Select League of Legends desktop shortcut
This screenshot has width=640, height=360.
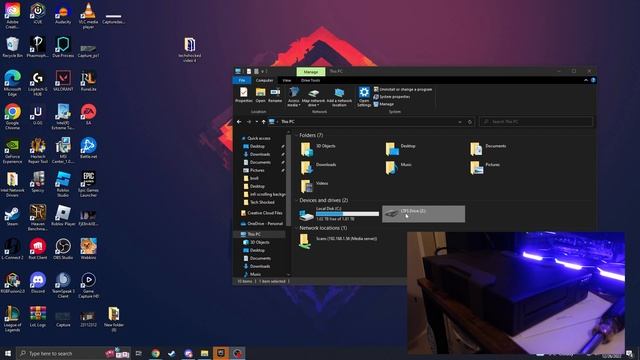[x=12, y=319]
